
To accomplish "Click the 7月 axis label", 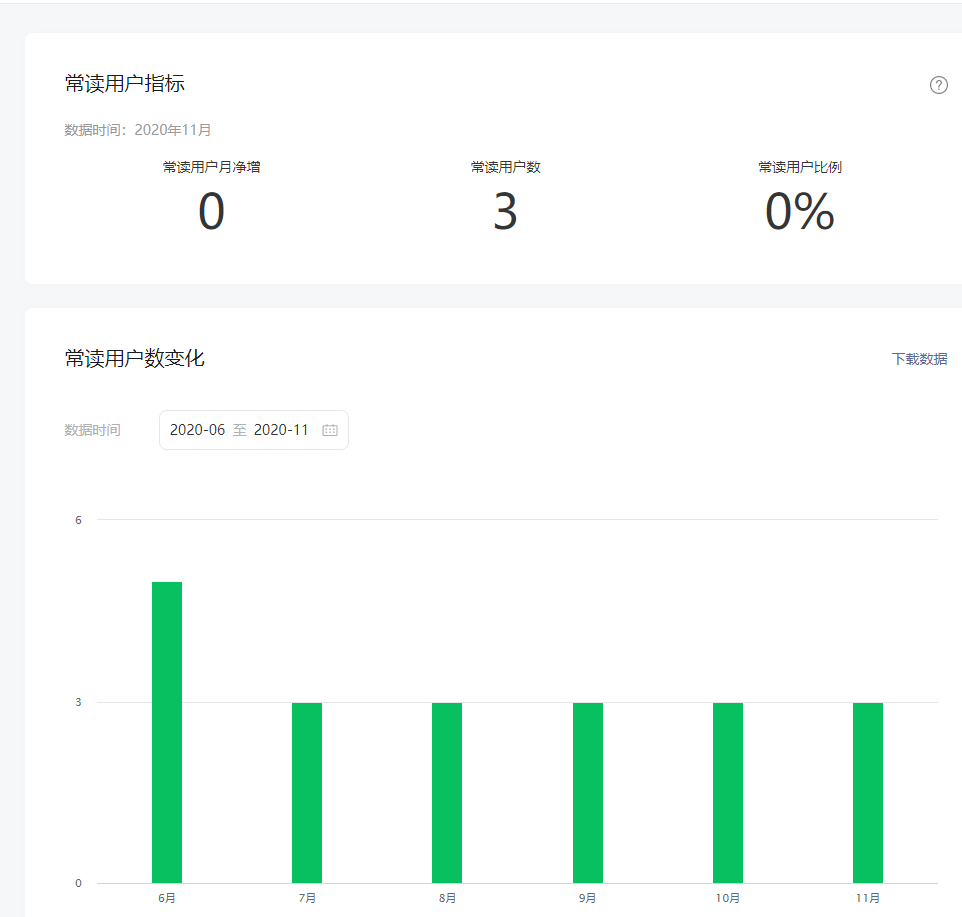I will [307, 898].
